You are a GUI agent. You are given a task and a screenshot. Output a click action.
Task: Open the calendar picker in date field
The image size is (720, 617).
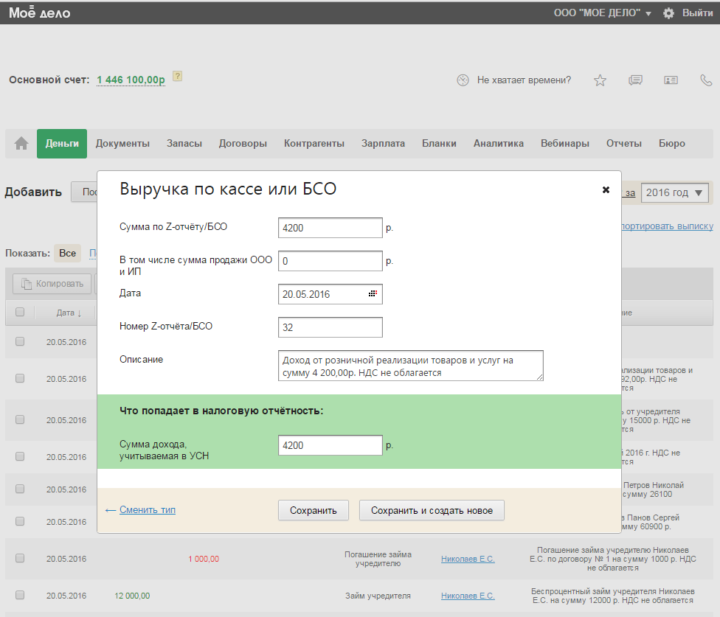tap(373, 294)
